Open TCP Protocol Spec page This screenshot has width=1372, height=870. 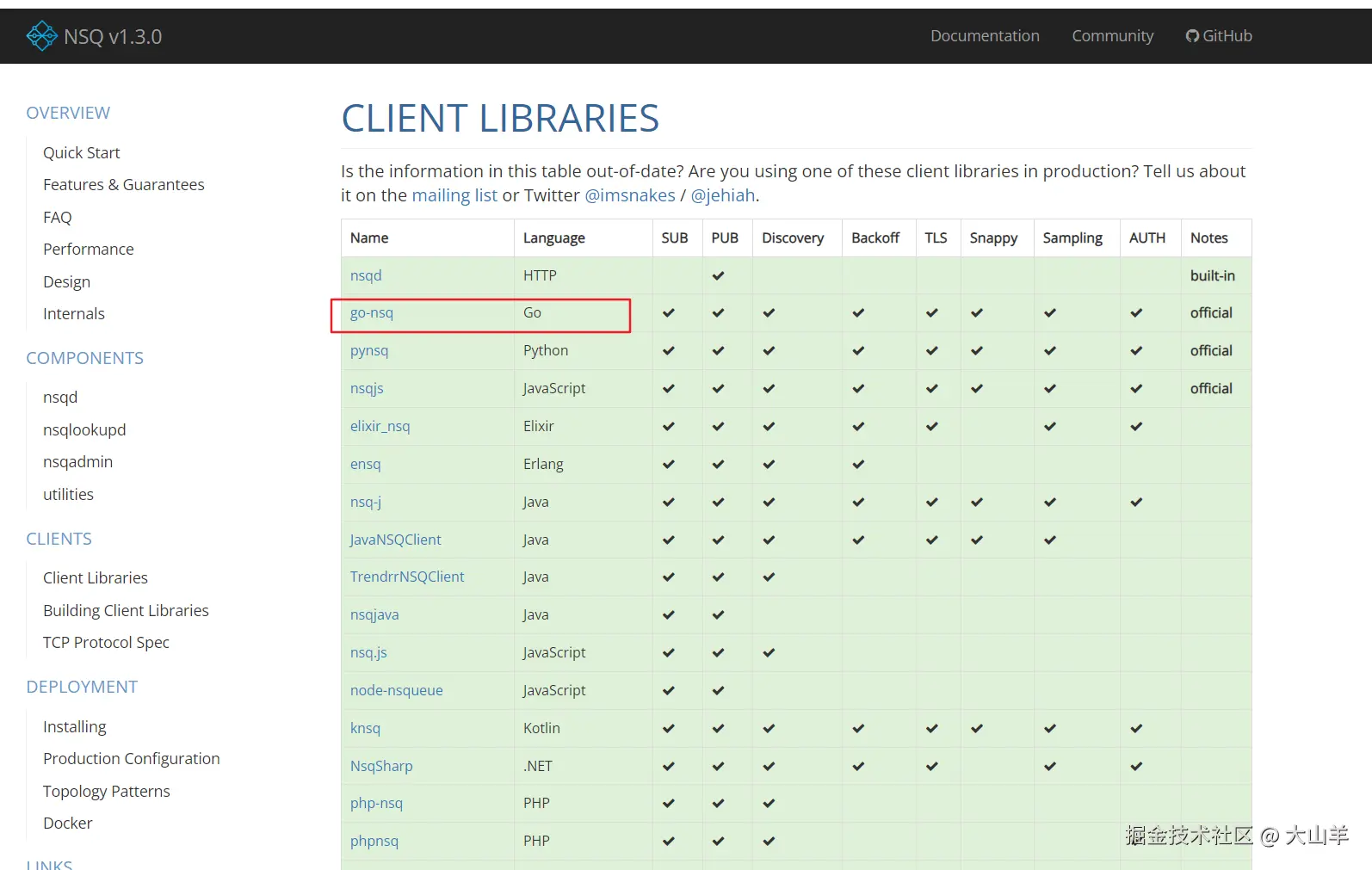(107, 643)
